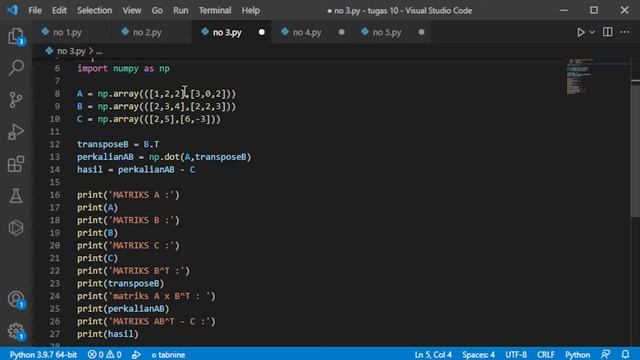Open Problems errors and warnings indicator
This screenshot has height=360, width=640.
tap(104, 355)
